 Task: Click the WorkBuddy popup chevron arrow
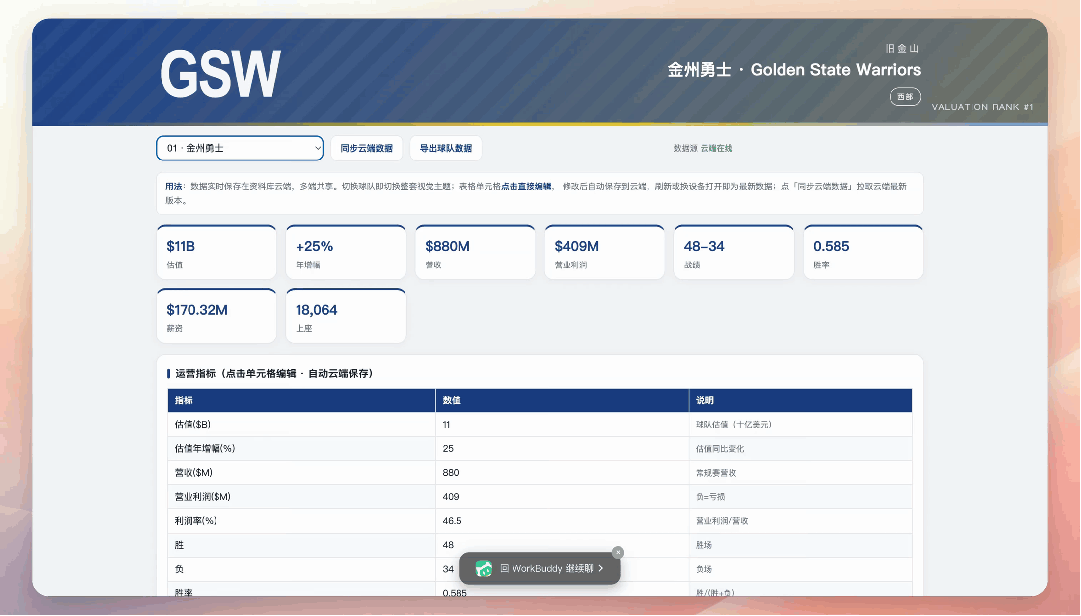point(601,568)
